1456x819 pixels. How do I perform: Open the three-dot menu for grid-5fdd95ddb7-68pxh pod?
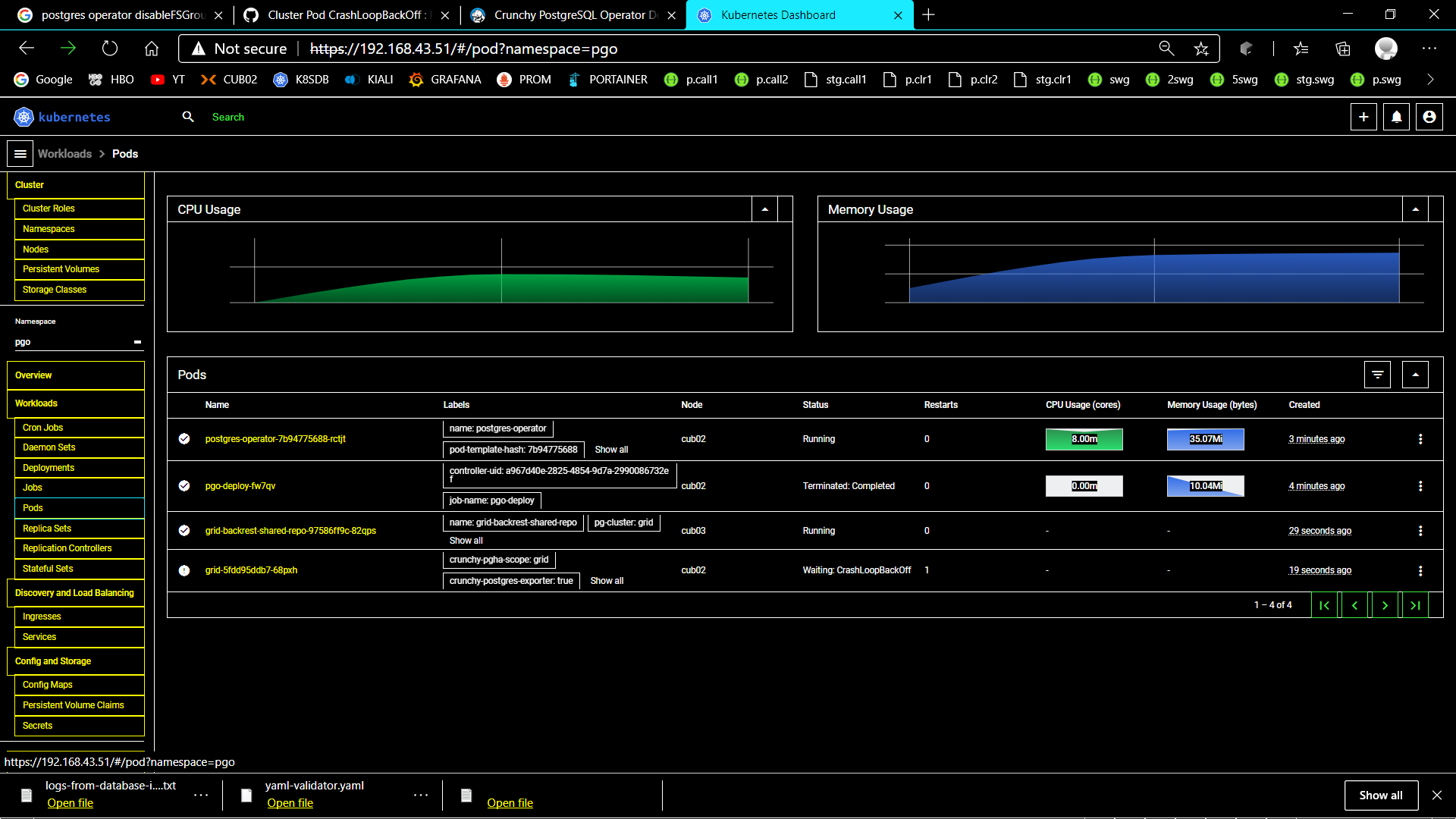pos(1421,570)
